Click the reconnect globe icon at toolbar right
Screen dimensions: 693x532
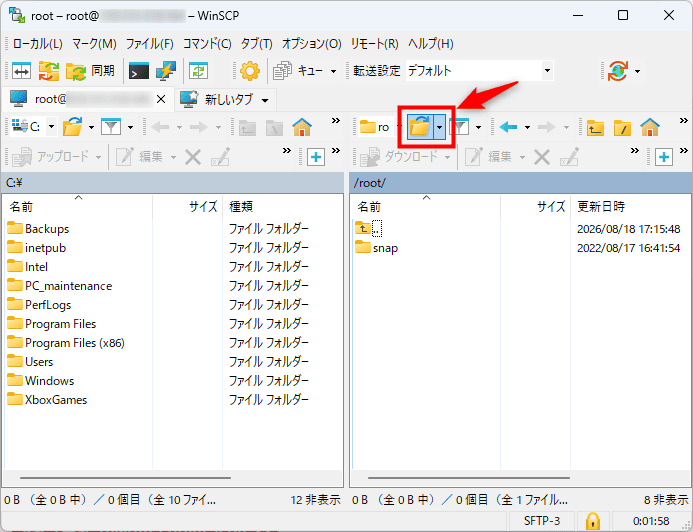point(617,71)
